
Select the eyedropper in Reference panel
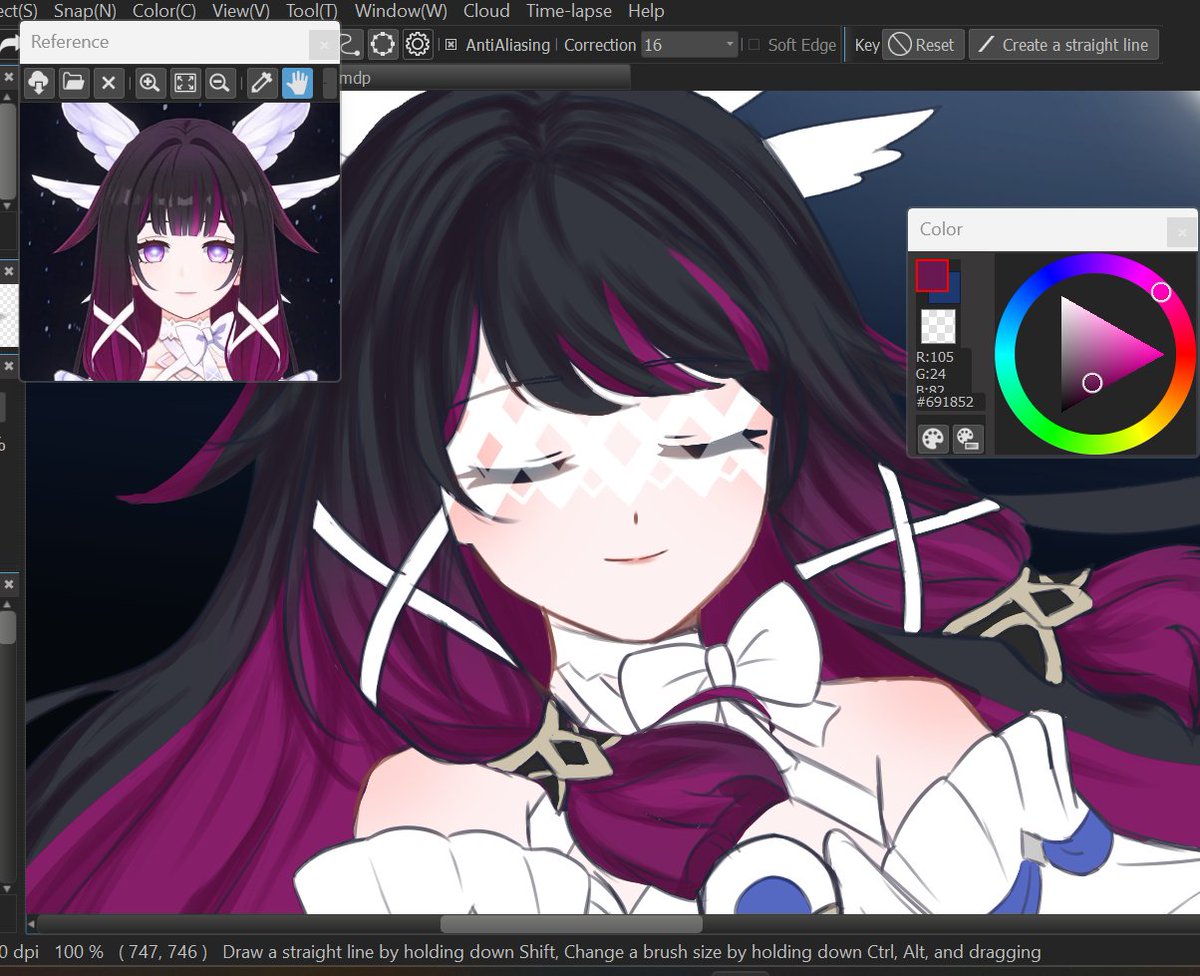click(x=261, y=83)
